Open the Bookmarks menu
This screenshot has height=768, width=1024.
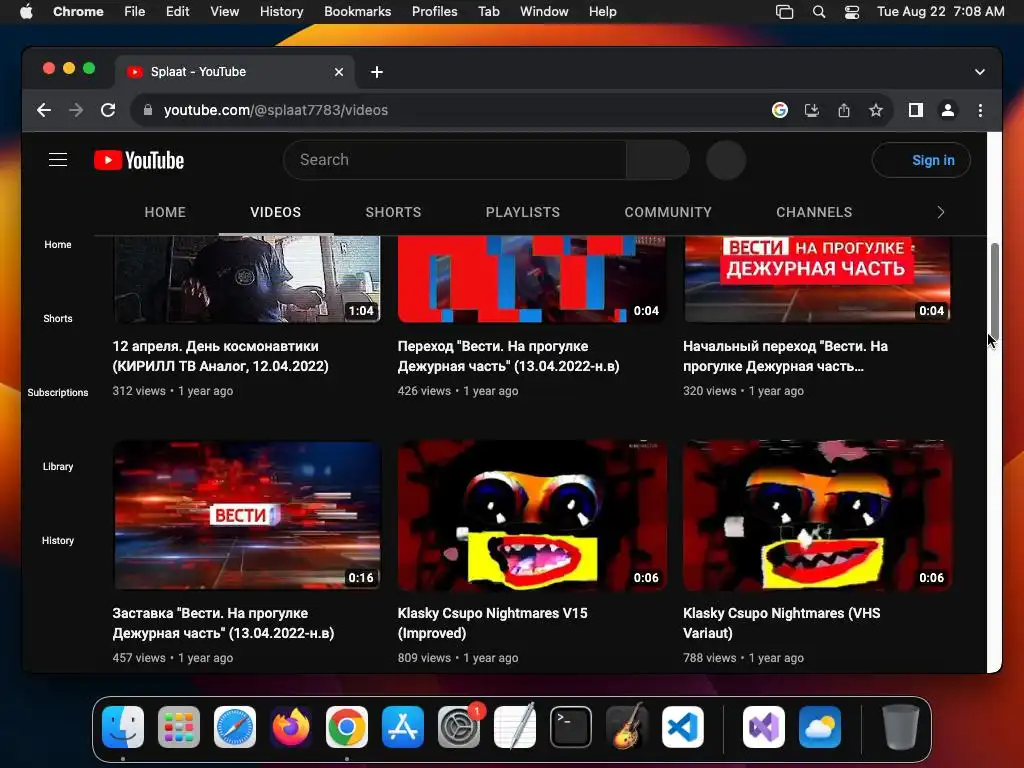357,12
